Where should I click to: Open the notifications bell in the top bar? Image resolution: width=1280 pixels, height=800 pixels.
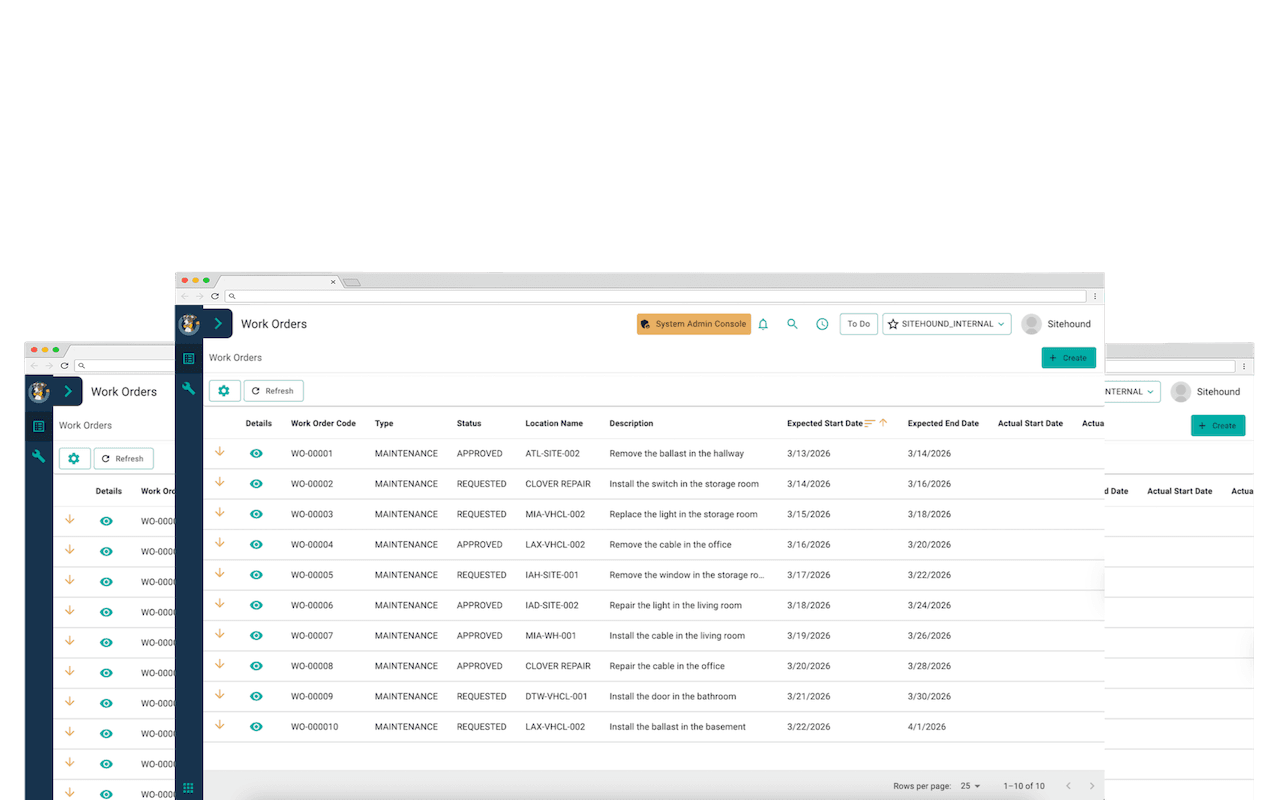(763, 324)
